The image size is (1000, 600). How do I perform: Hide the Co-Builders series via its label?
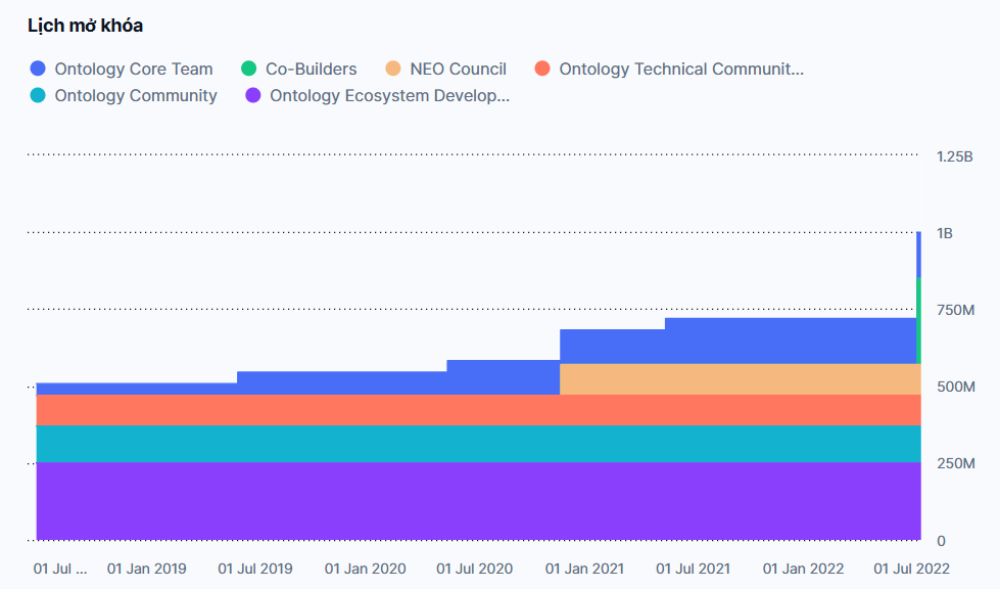coord(310,69)
